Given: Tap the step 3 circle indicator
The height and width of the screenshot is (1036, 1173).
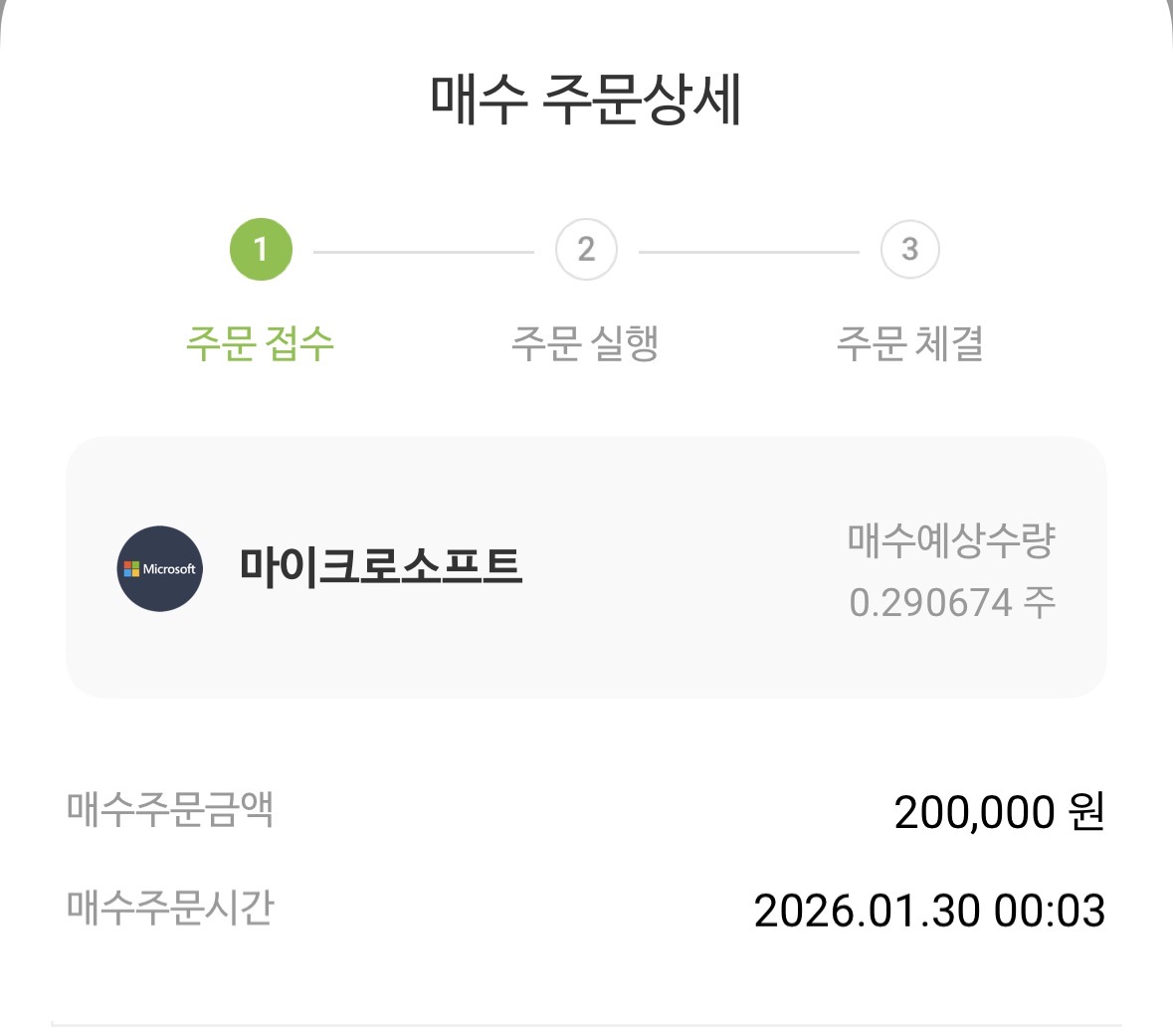Looking at the screenshot, I should (909, 250).
